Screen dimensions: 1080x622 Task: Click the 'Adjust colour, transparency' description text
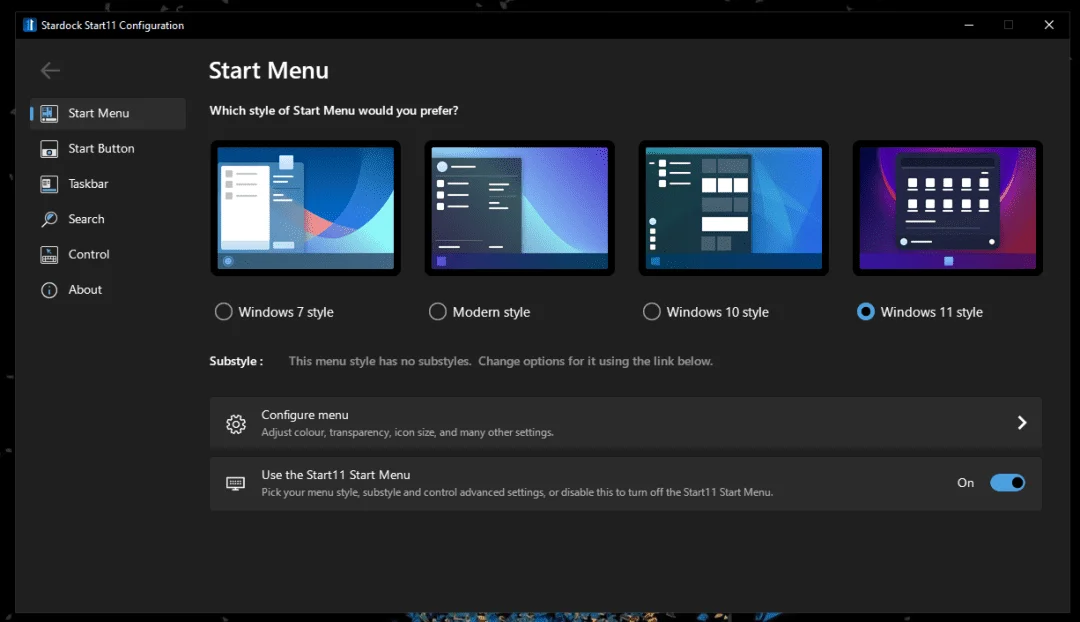click(407, 433)
